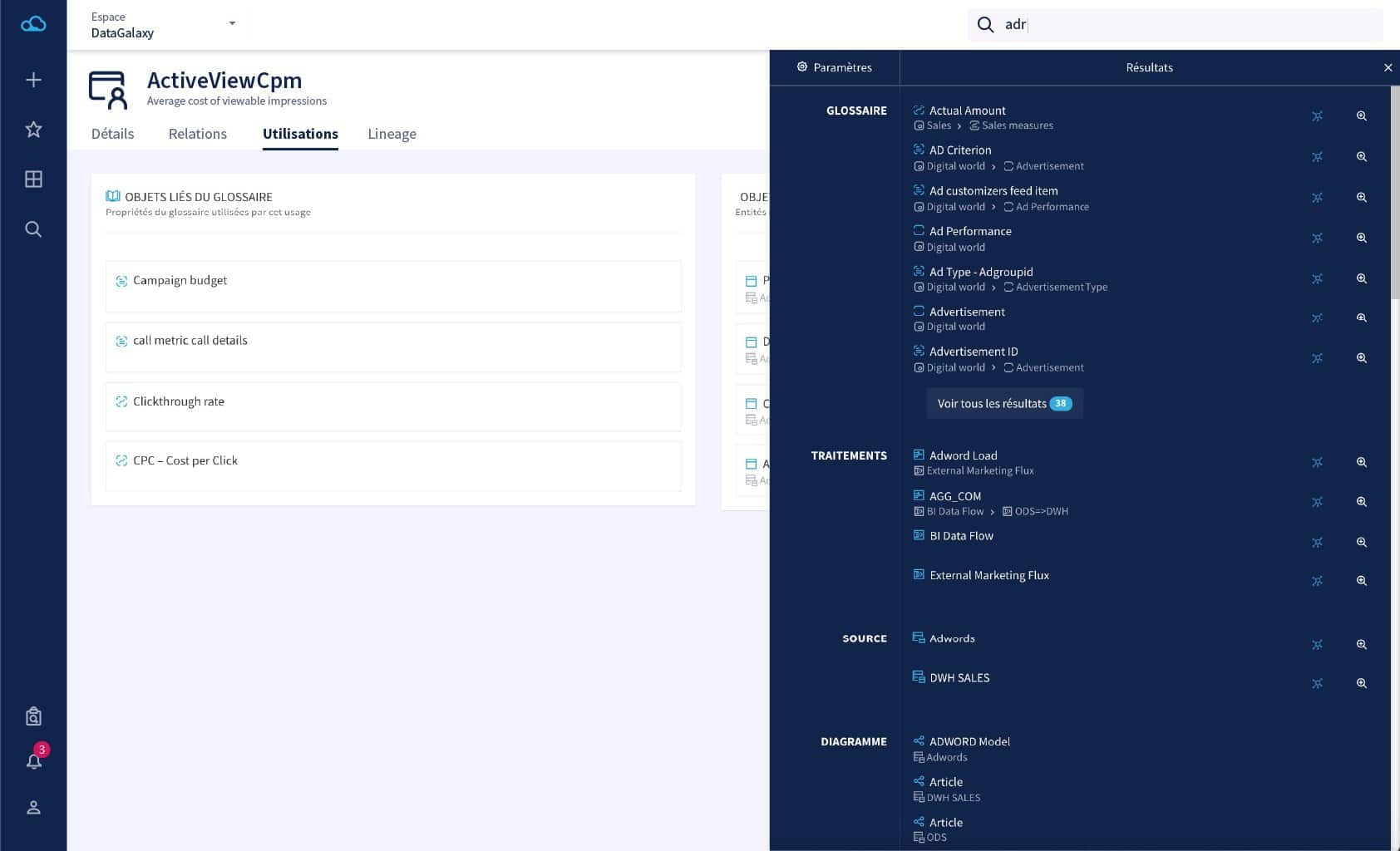Click zoom preview icon for Adword Load
Screen dimensions: 1400x851
click(1361, 462)
